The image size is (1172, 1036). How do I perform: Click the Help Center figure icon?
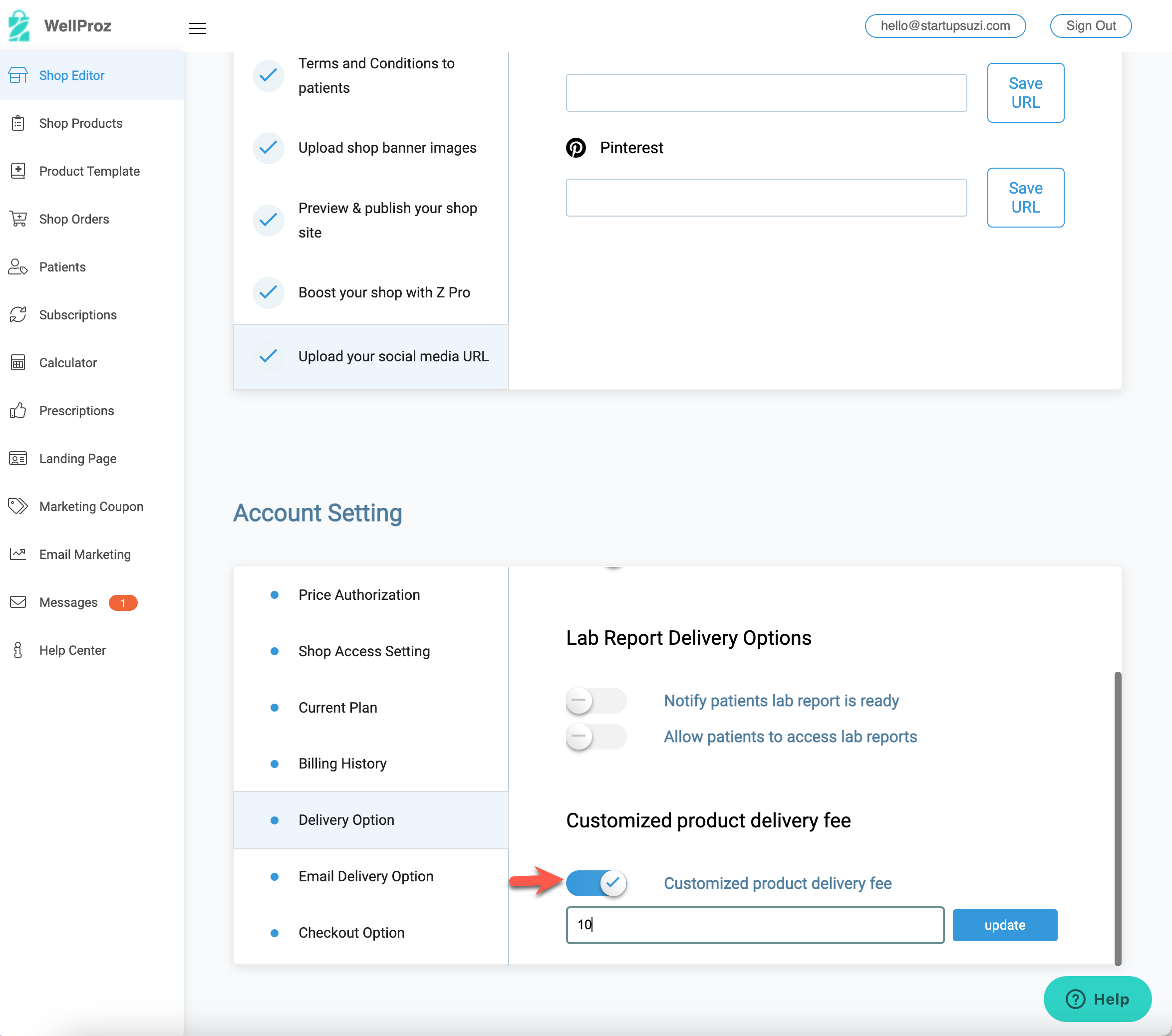(18, 650)
